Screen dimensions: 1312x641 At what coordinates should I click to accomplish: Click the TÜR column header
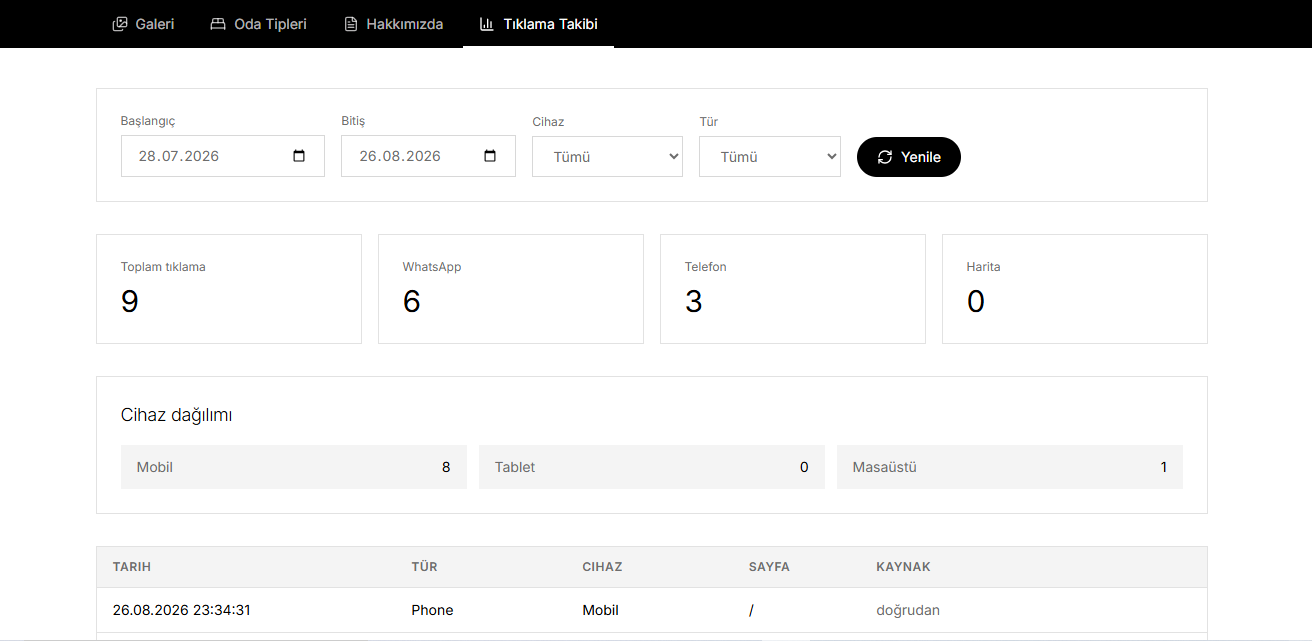tap(425, 567)
